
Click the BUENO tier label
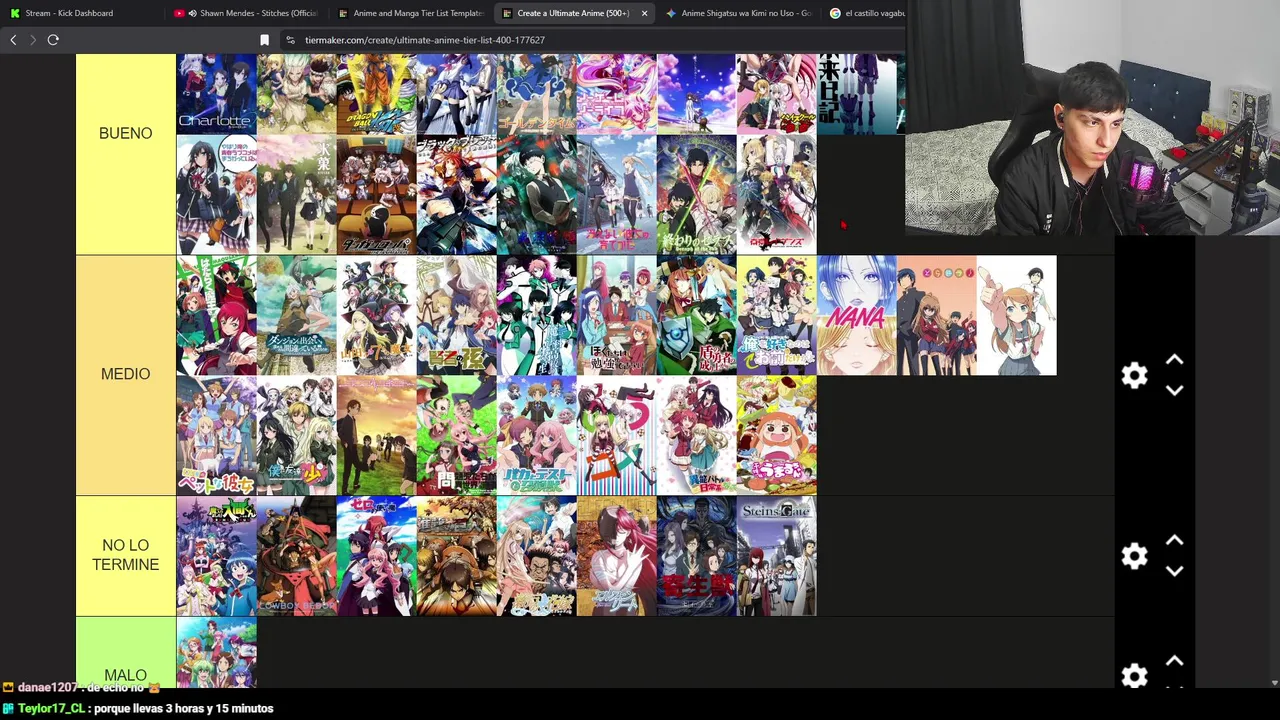coord(126,134)
